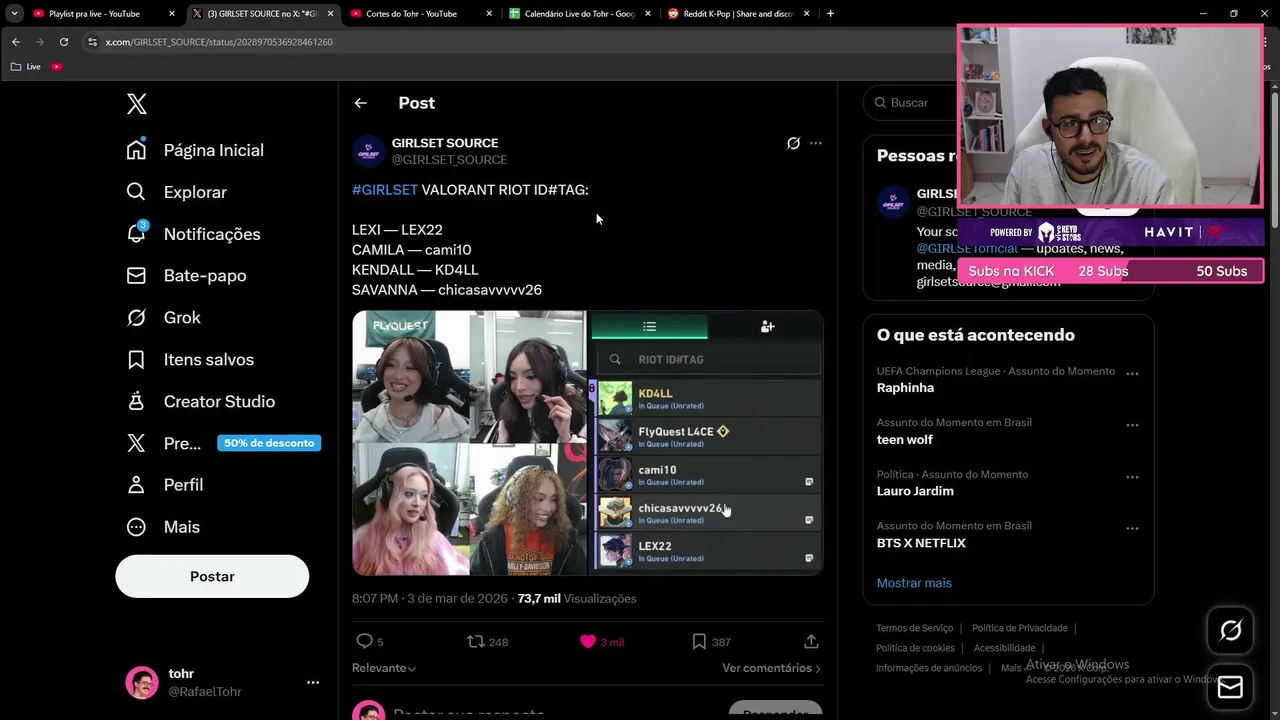Click the site info icon in address bar

point(92,42)
